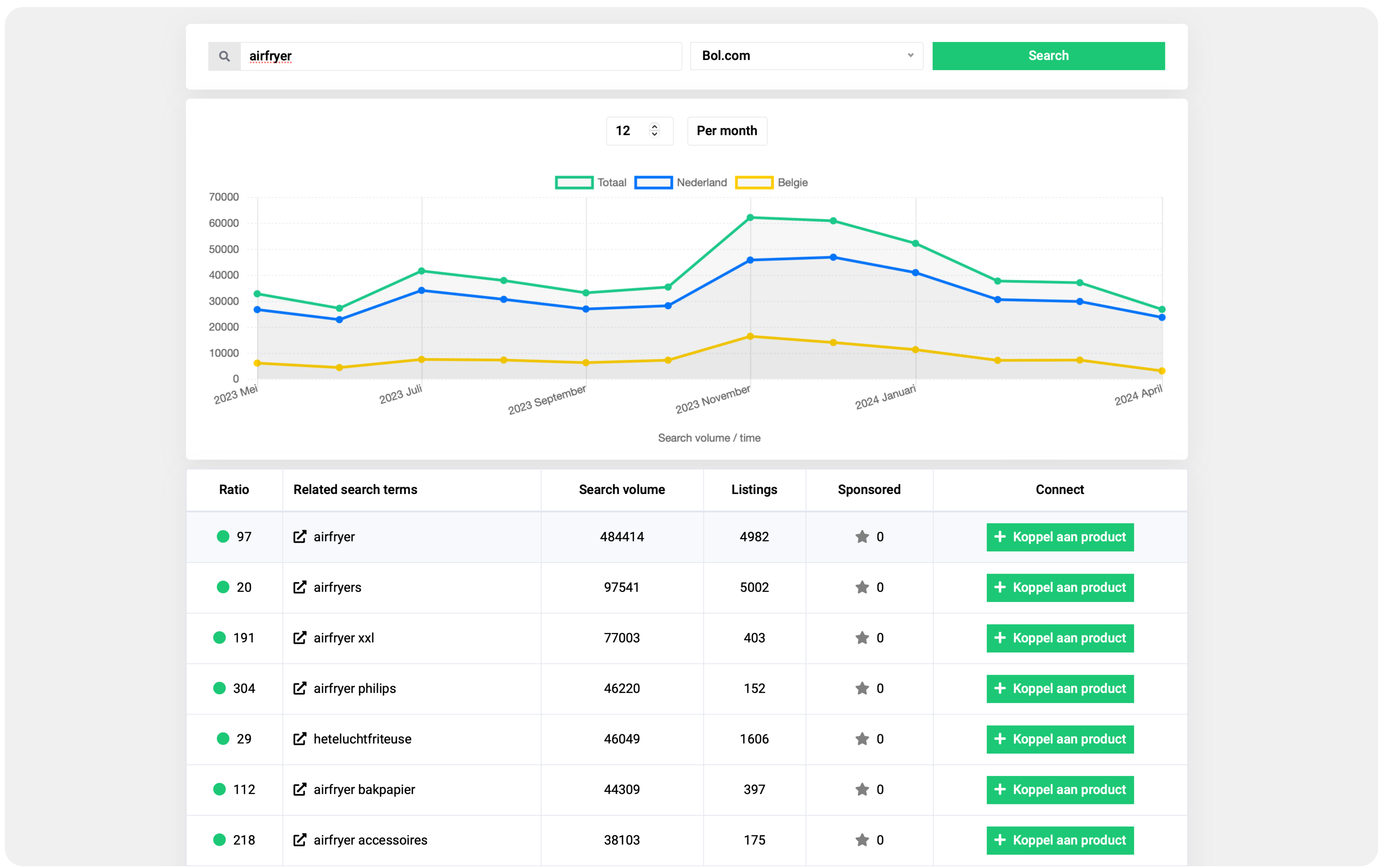The height and width of the screenshot is (868, 1384).
Task: Click Koppel aan product for airfryer philips
Action: (x=1060, y=688)
